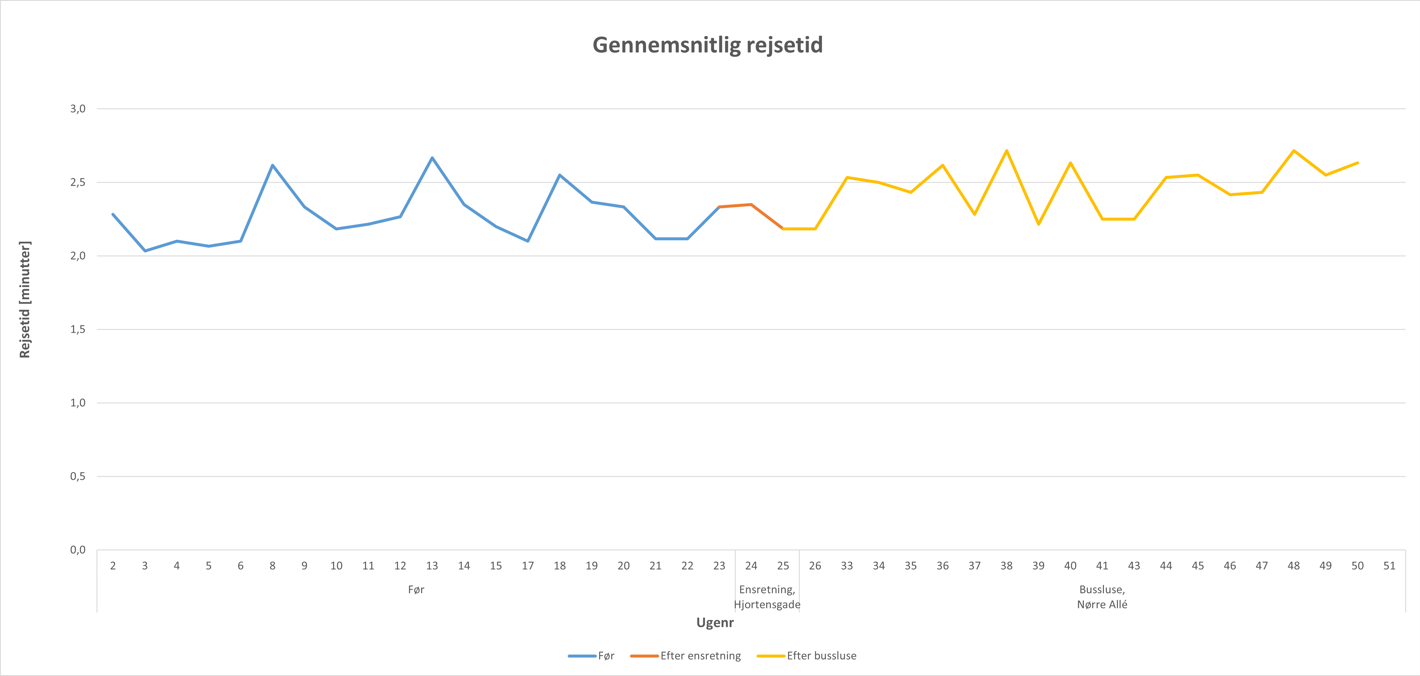
Task: Click the Bussluse, Nørre Allé group label
Action: point(1102,597)
